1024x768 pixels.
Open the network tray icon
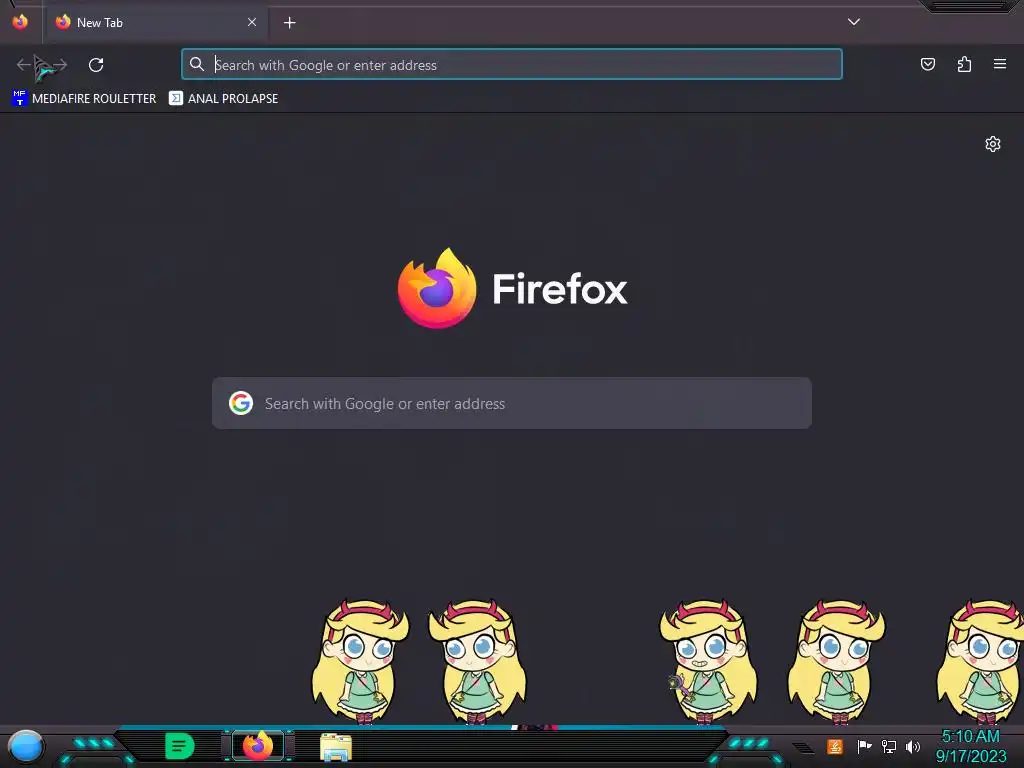(x=888, y=746)
